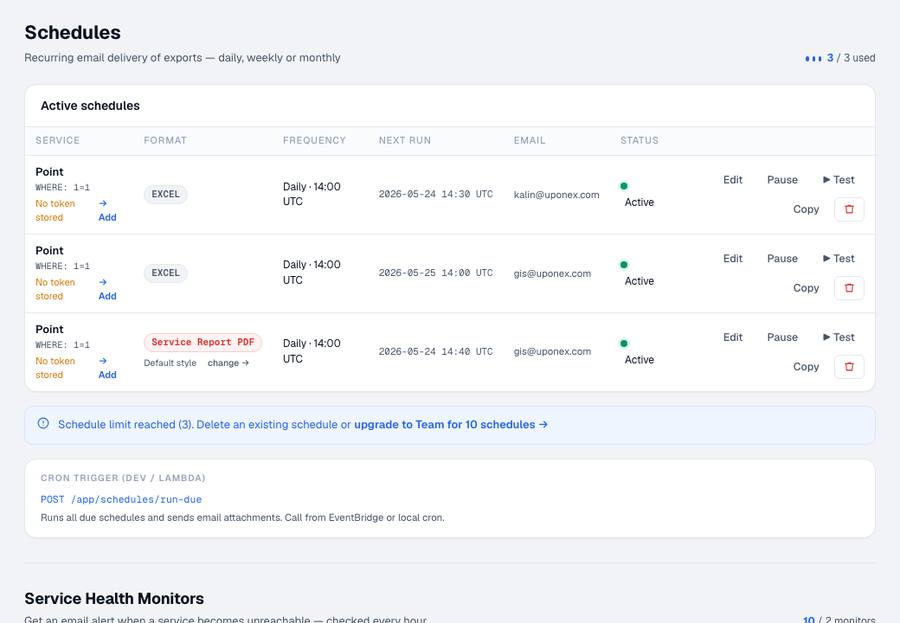Click next run 2026-05-24 14:30 UTC
The height and width of the screenshot is (623, 900).
(x=436, y=194)
